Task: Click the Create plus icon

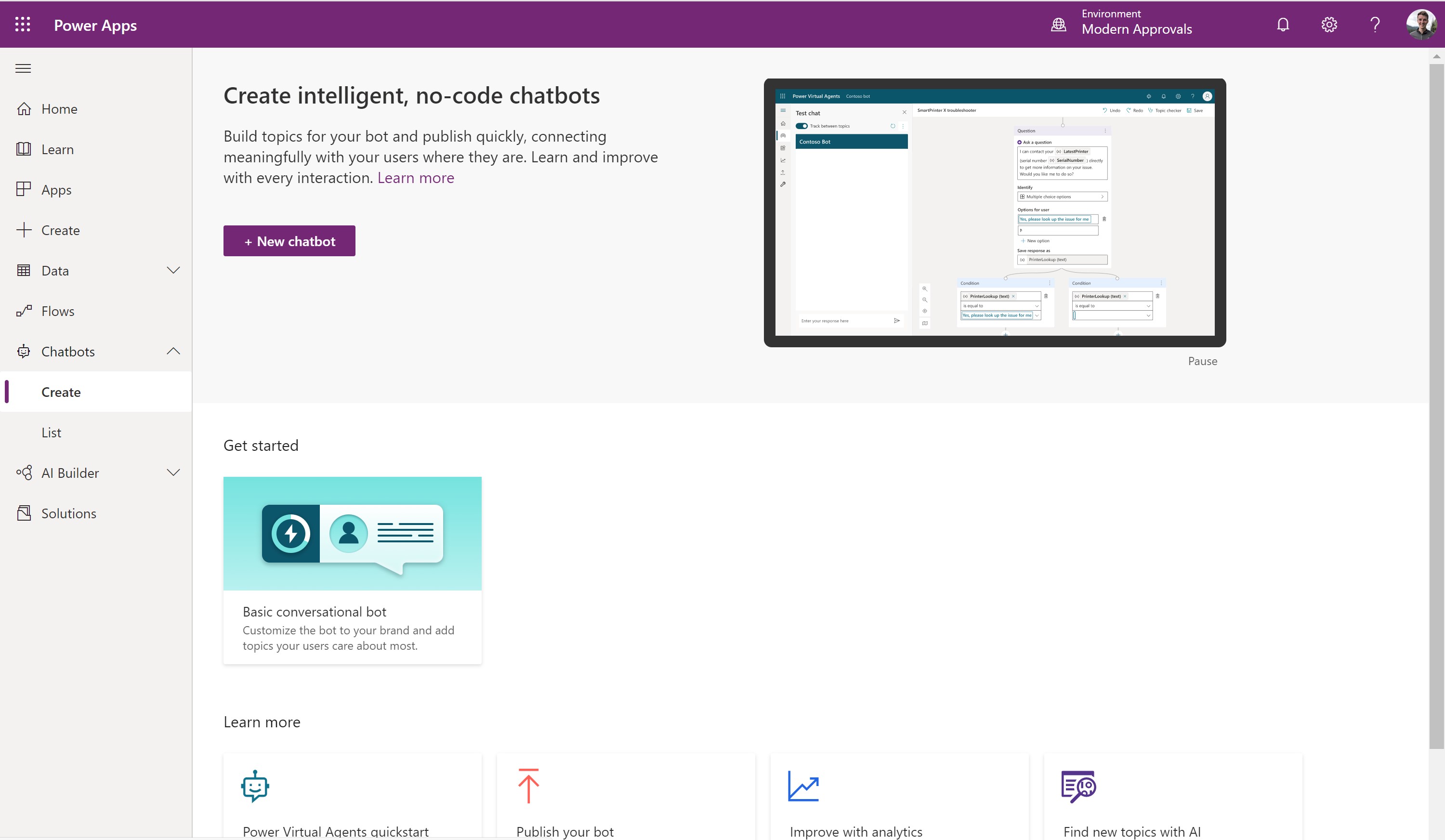Action: pos(24,229)
